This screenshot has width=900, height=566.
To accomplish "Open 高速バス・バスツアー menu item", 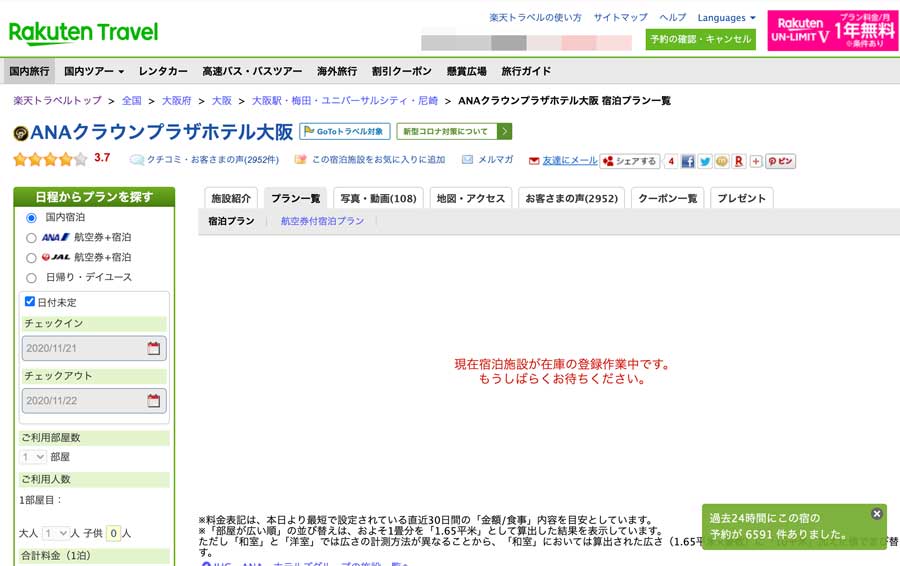I will 252,71.
